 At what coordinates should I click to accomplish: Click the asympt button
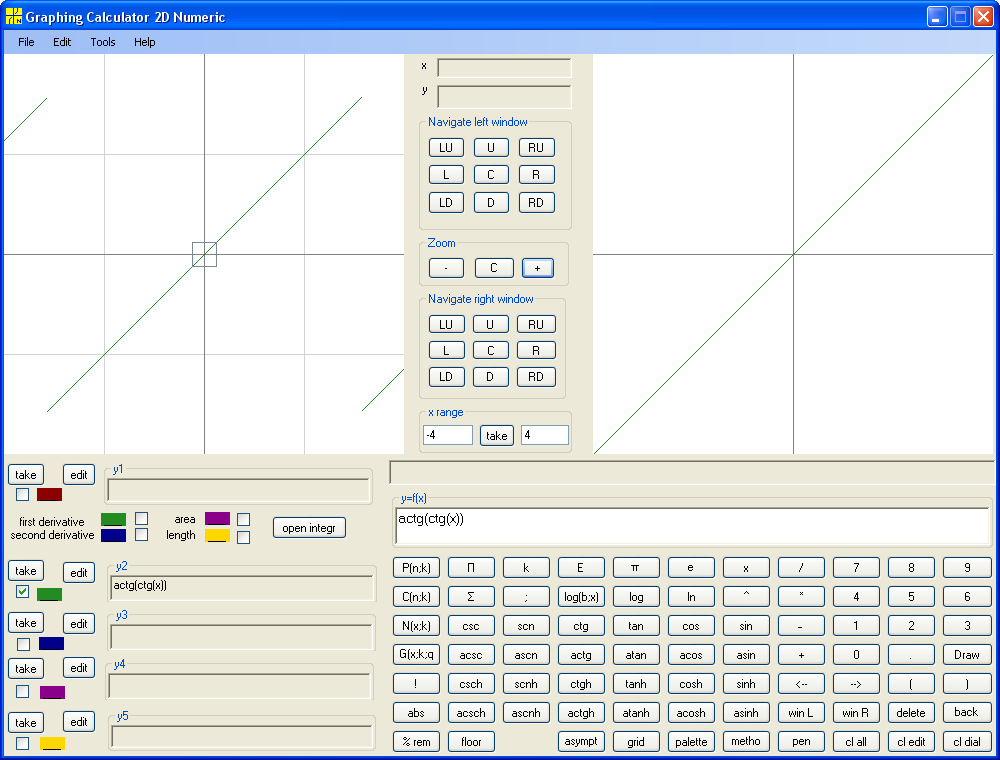tap(581, 742)
